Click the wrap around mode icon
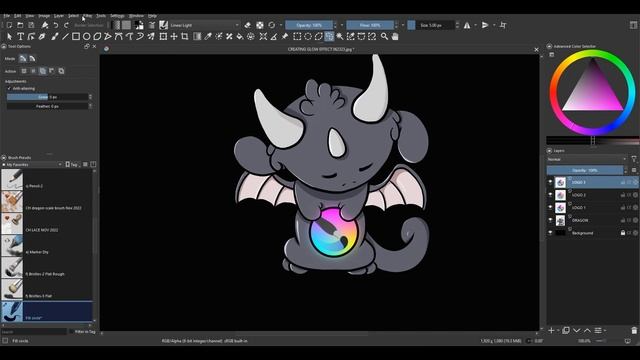Image resolution: width=640 pixels, height=360 pixels. [503, 25]
